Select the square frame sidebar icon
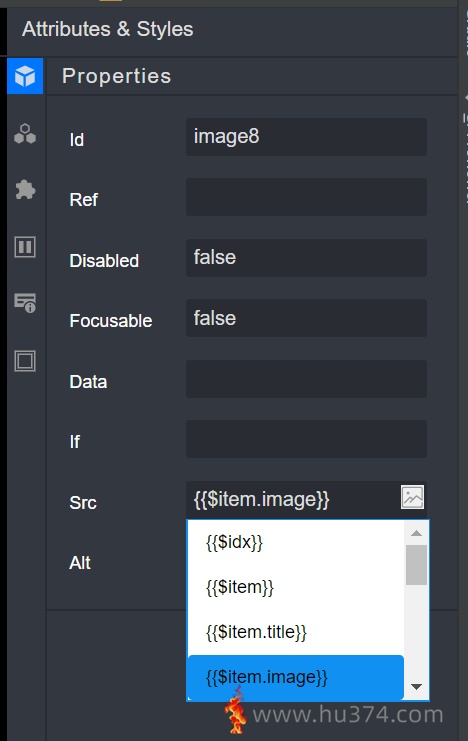The width and height of the screenshot is (468, 741). pyautogui.click(x=25, y=361)
